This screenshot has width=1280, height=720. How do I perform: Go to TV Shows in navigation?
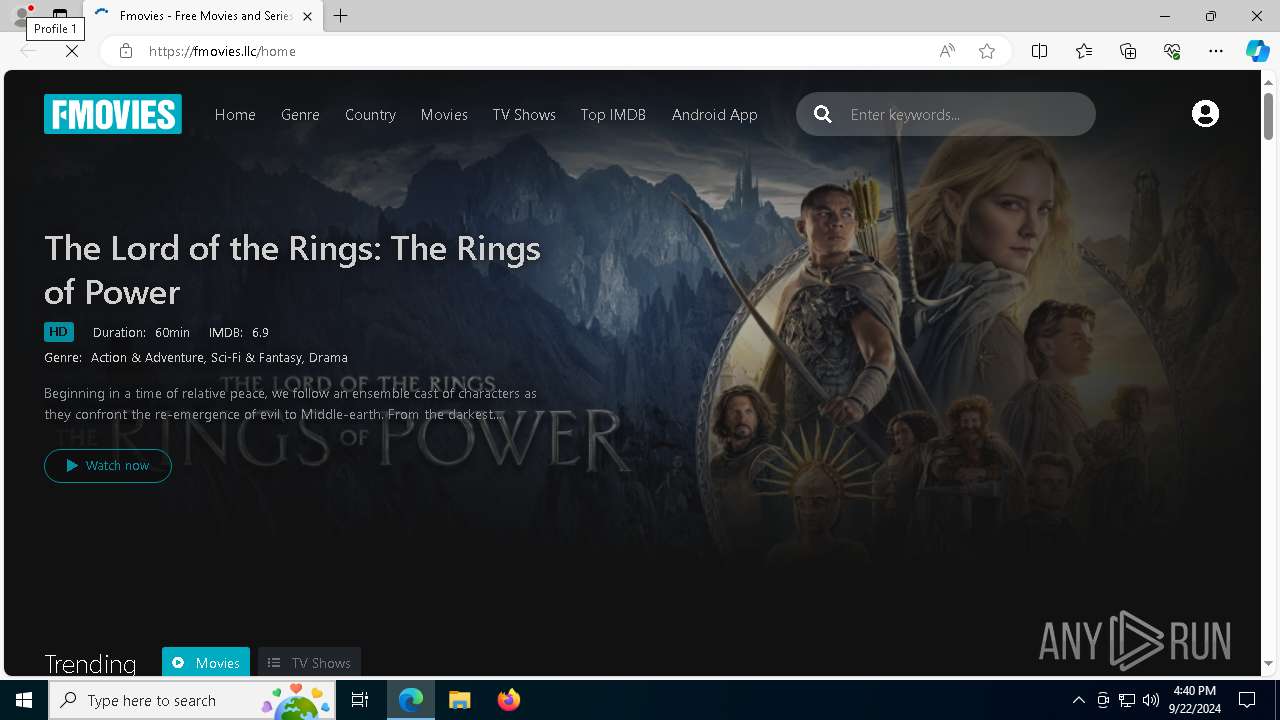coord(524,114)
